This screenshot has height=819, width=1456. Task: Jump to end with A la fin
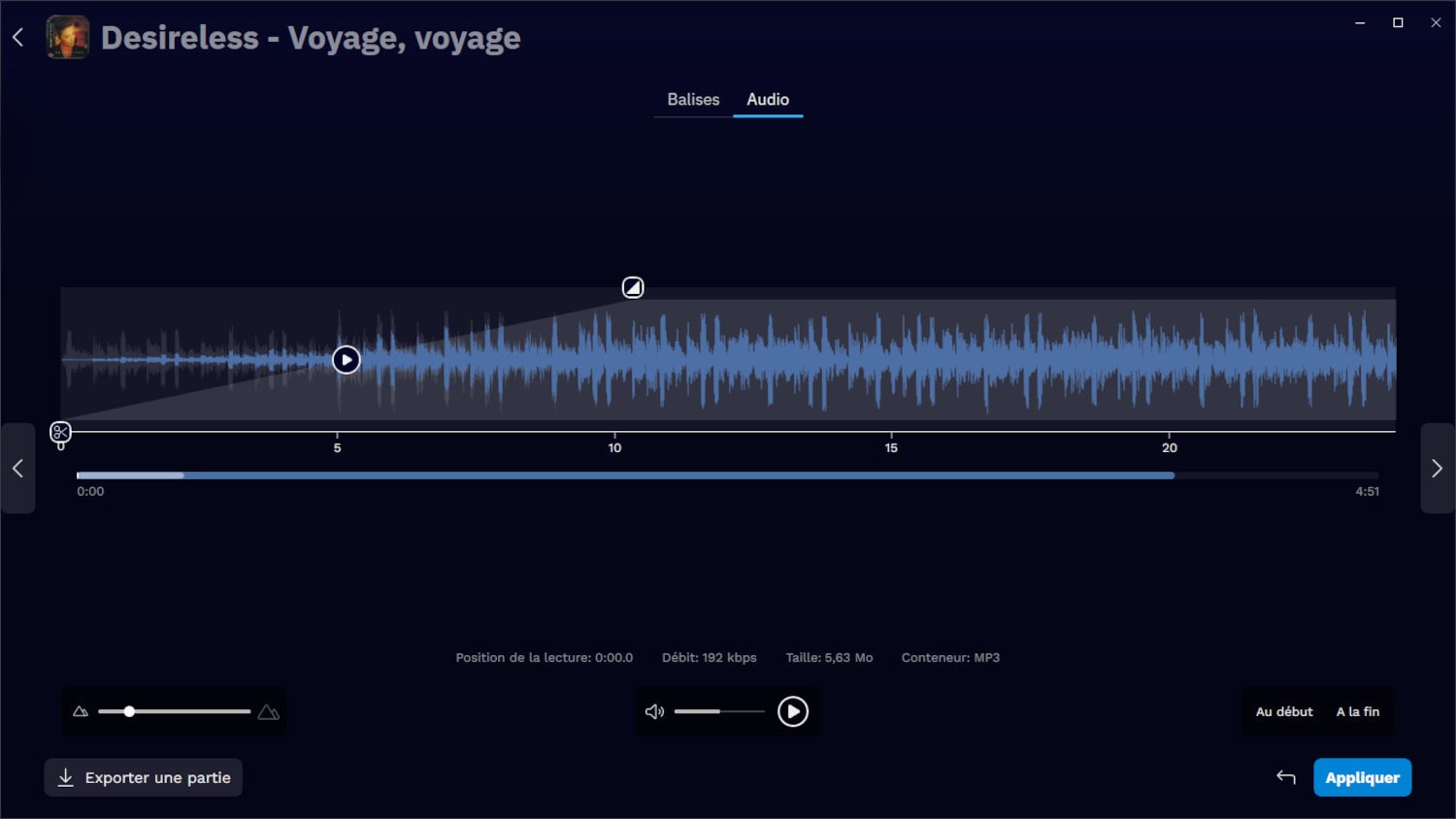1357,712
